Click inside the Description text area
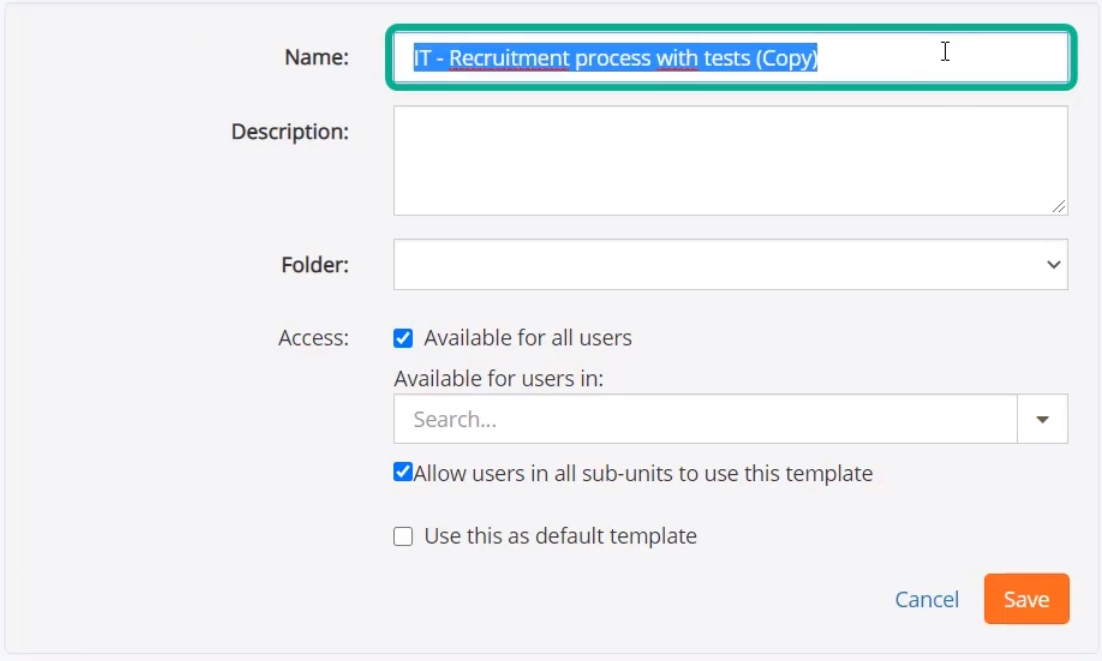The image size is (1102, 661). 730,161
